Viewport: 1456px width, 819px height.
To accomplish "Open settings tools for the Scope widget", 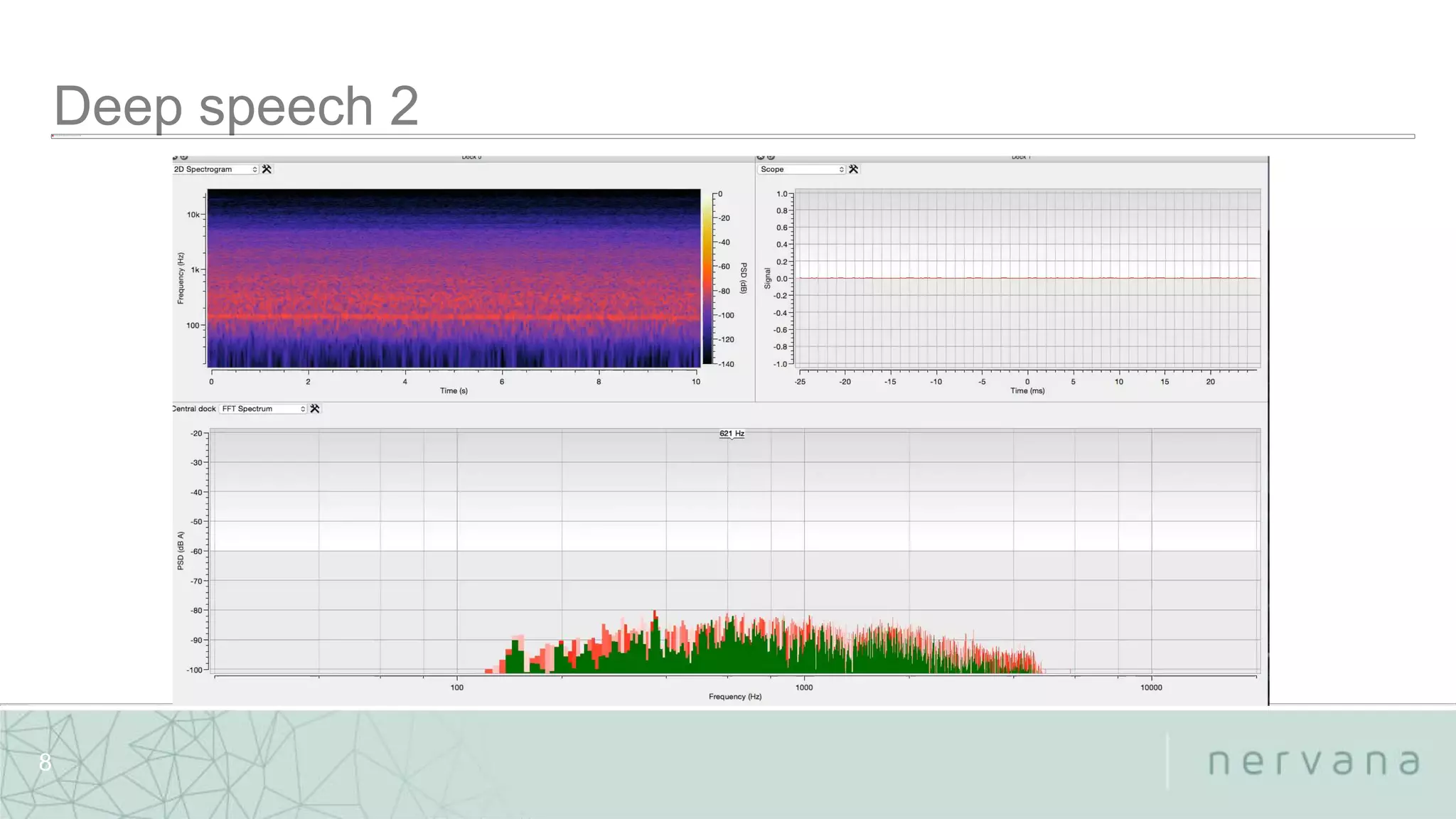I will pyautogui.click(x=853, y=169).
